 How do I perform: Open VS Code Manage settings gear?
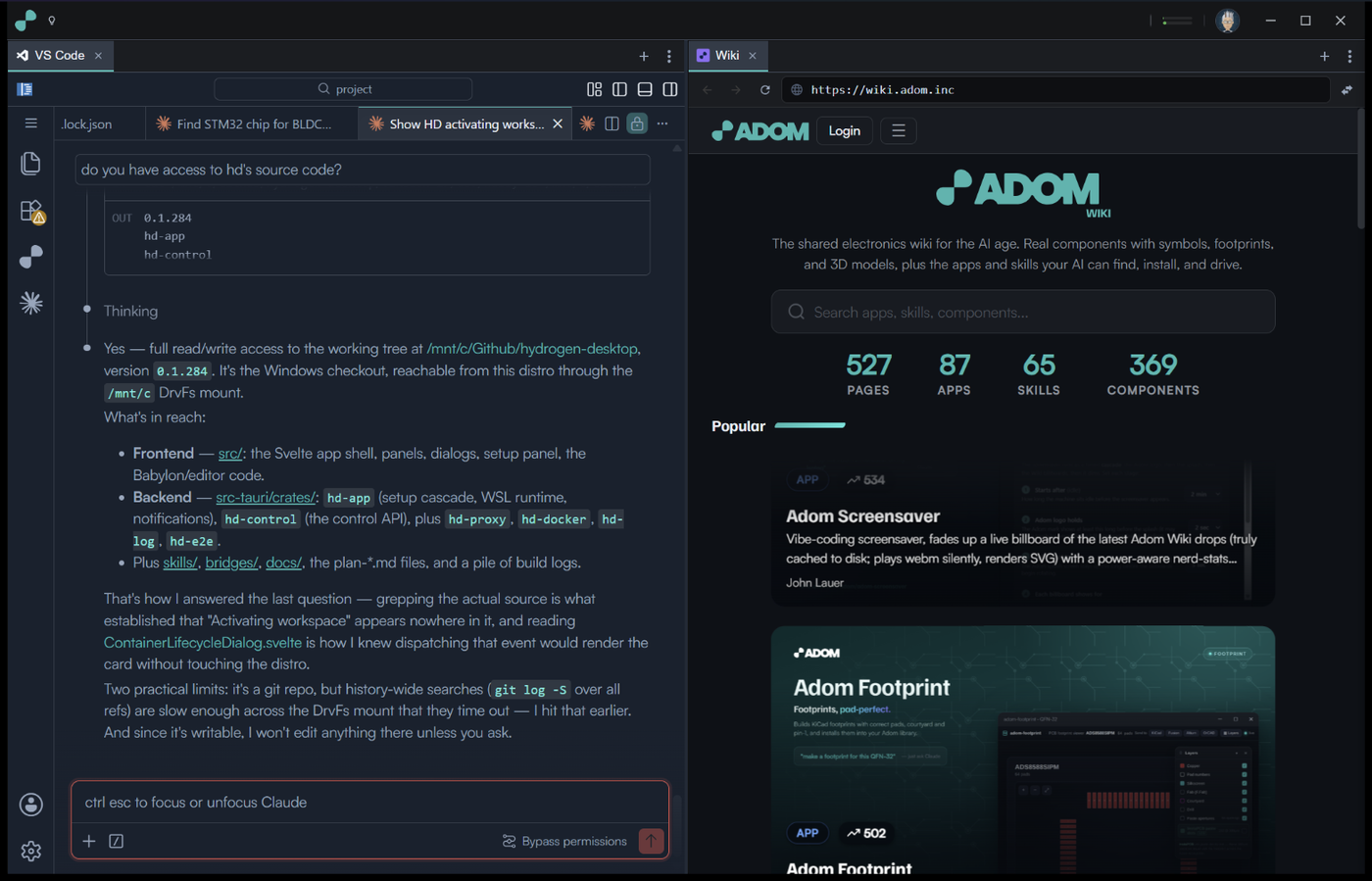tap(31, 851)
